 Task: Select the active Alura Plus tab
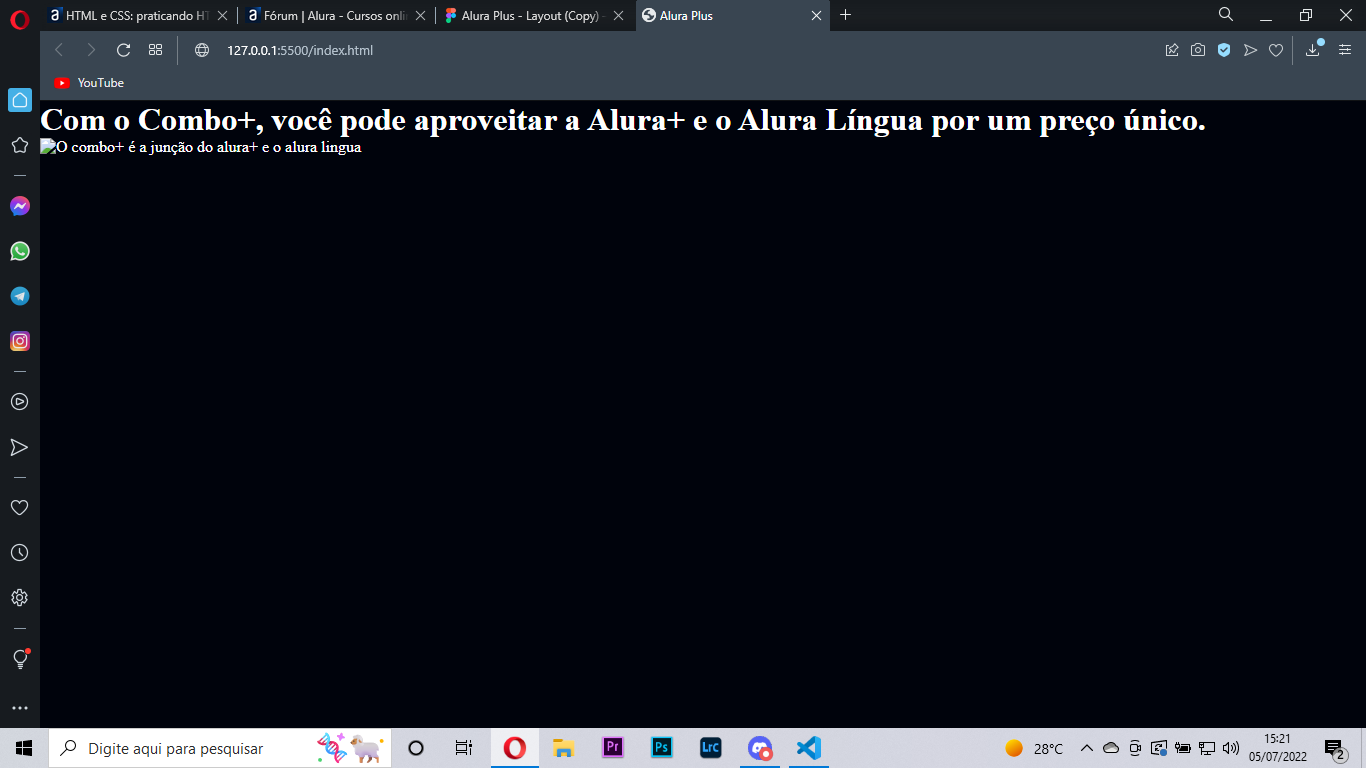click(733, 16)
